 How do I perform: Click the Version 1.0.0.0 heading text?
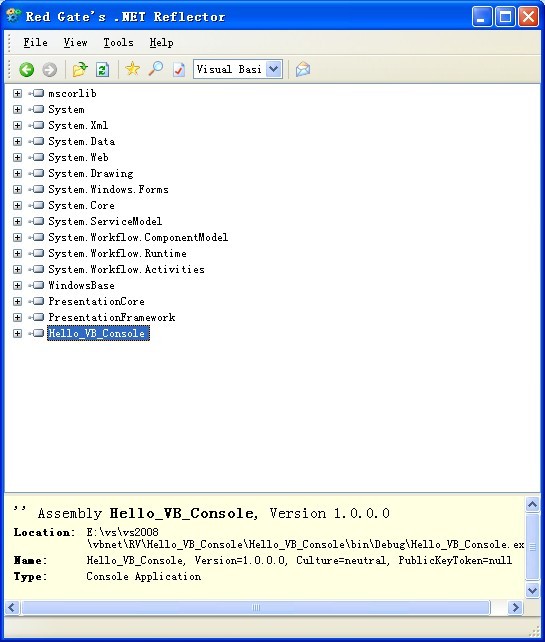coord(330,513)
